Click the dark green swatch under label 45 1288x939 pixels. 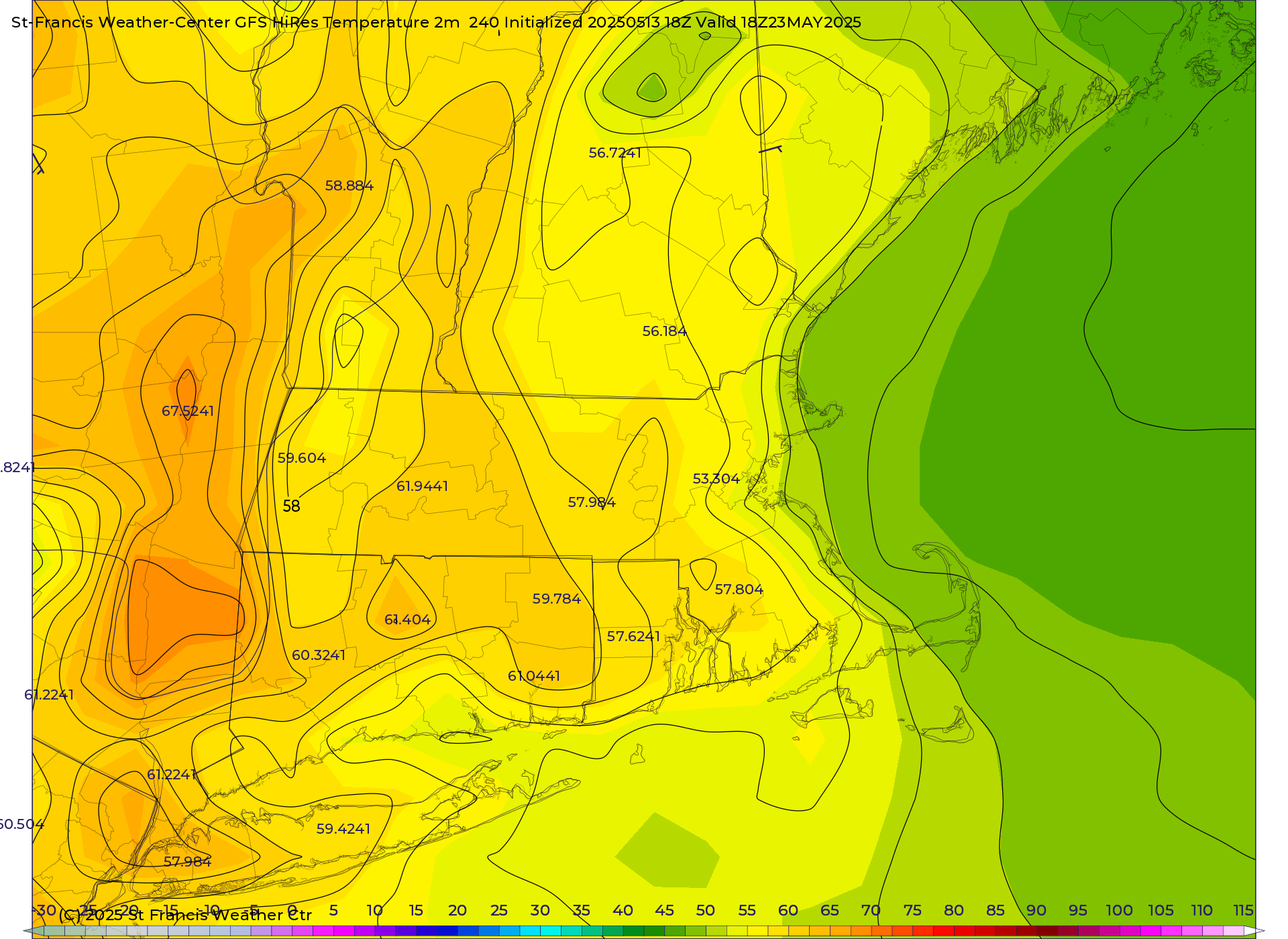(x=654, y=931)
